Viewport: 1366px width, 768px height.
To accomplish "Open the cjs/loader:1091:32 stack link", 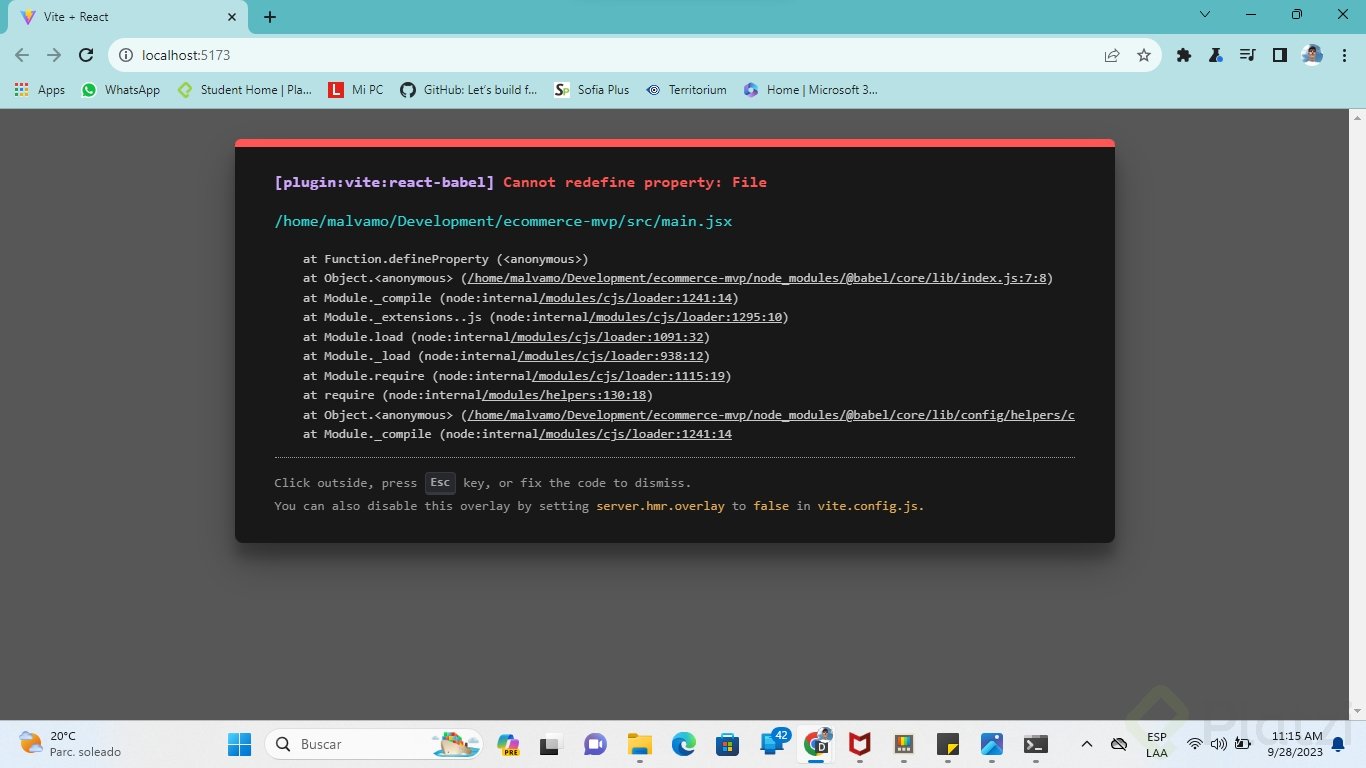I will point(607,337).
